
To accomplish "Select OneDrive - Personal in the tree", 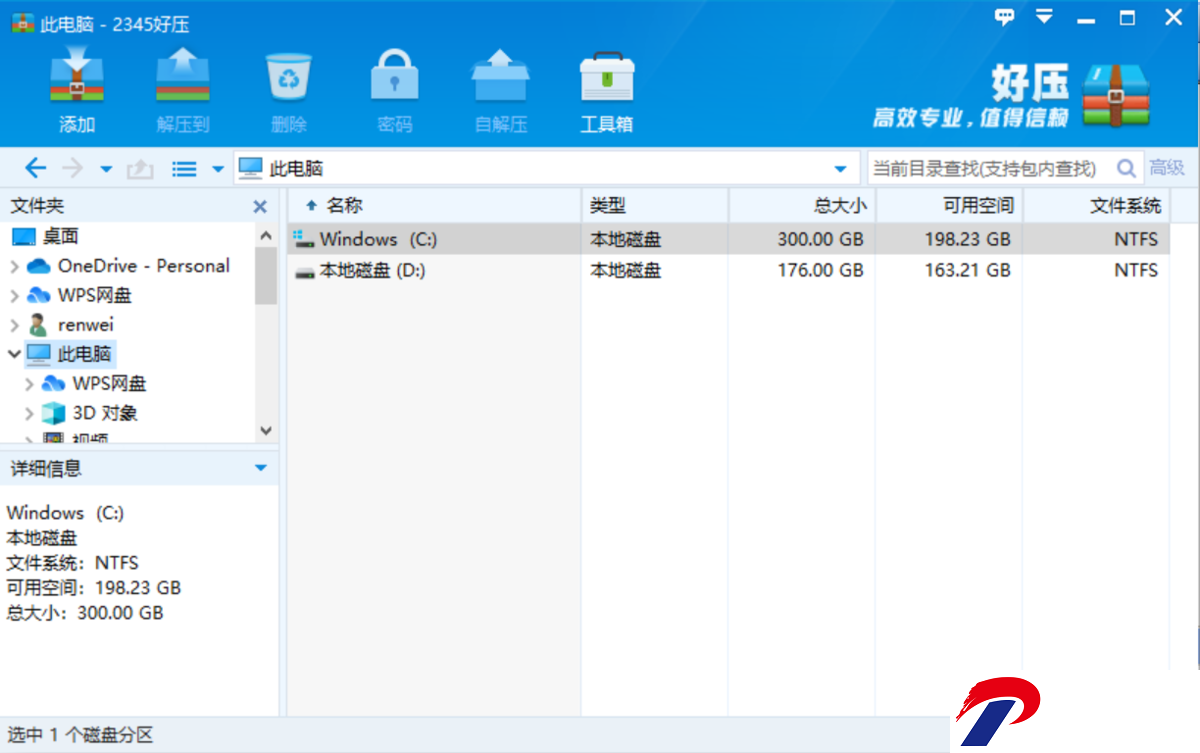I will point(128,266).
